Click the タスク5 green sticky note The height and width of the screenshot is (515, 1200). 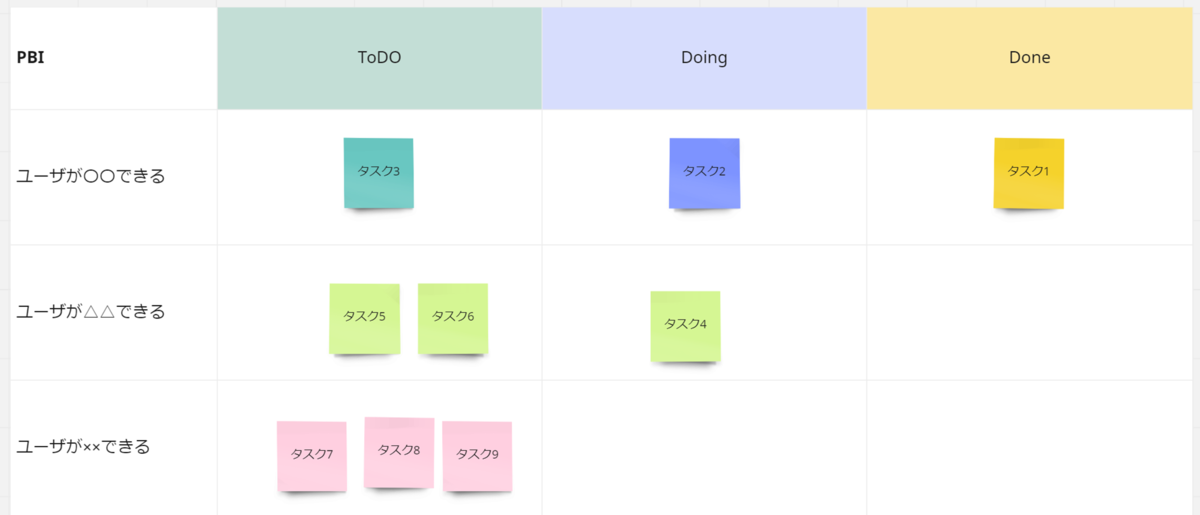[x=365, y=318]
